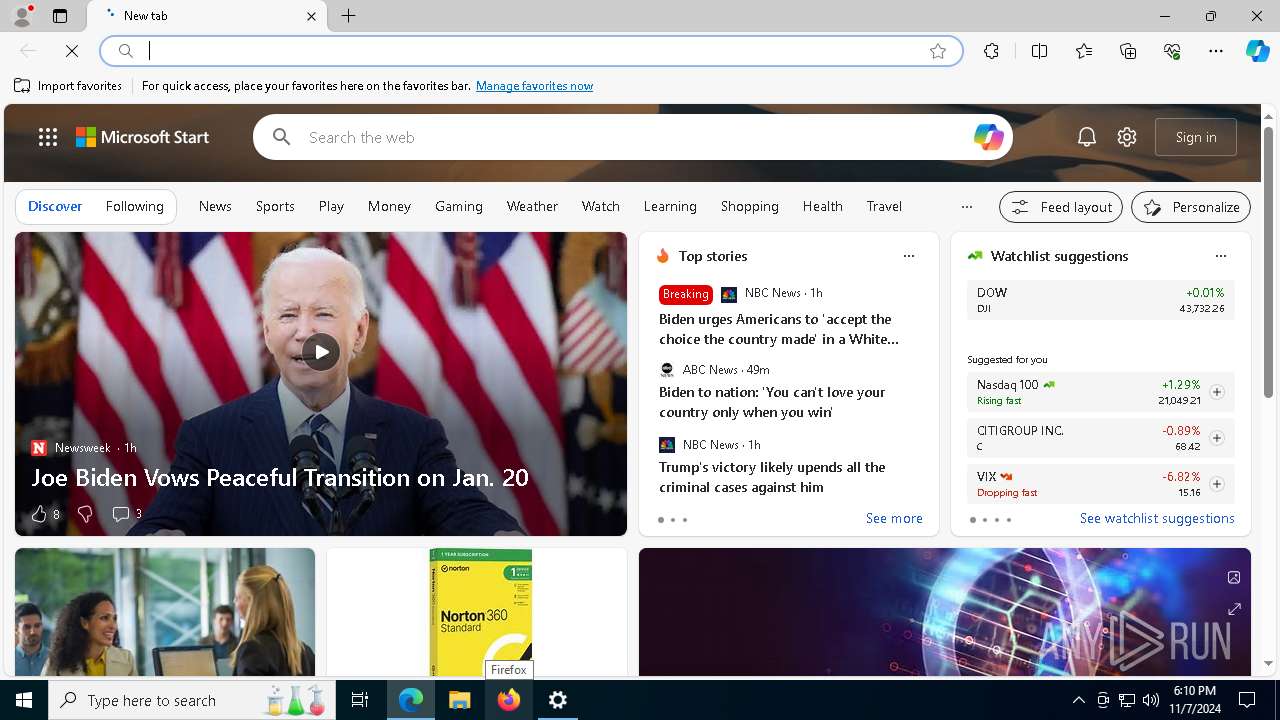
Task: Add this page to favorites with the star icon
Action: 938,51
